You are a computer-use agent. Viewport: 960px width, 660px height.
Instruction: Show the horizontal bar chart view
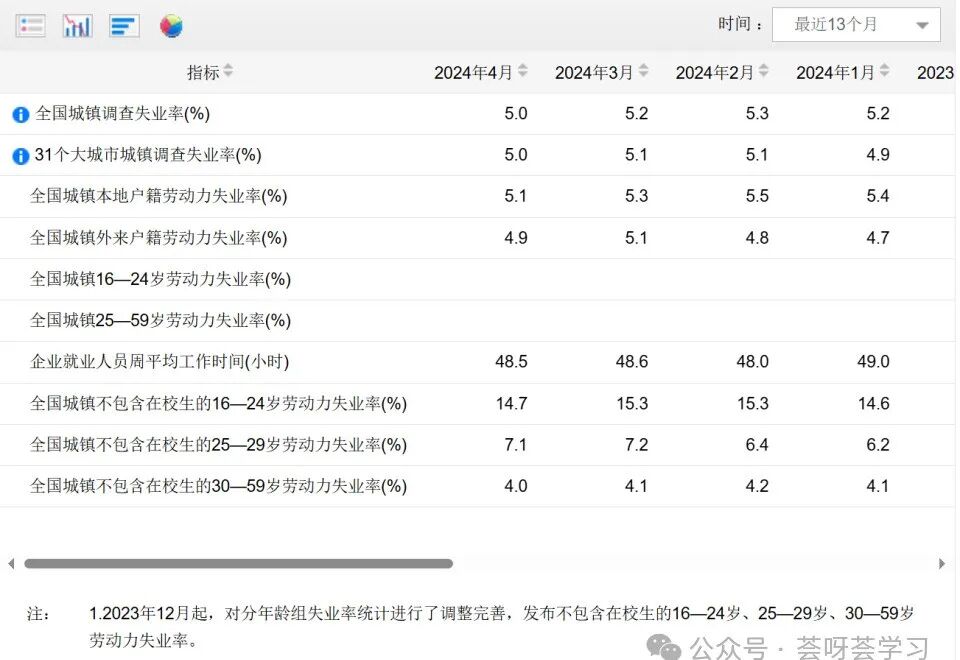click(x=124, y=26)
